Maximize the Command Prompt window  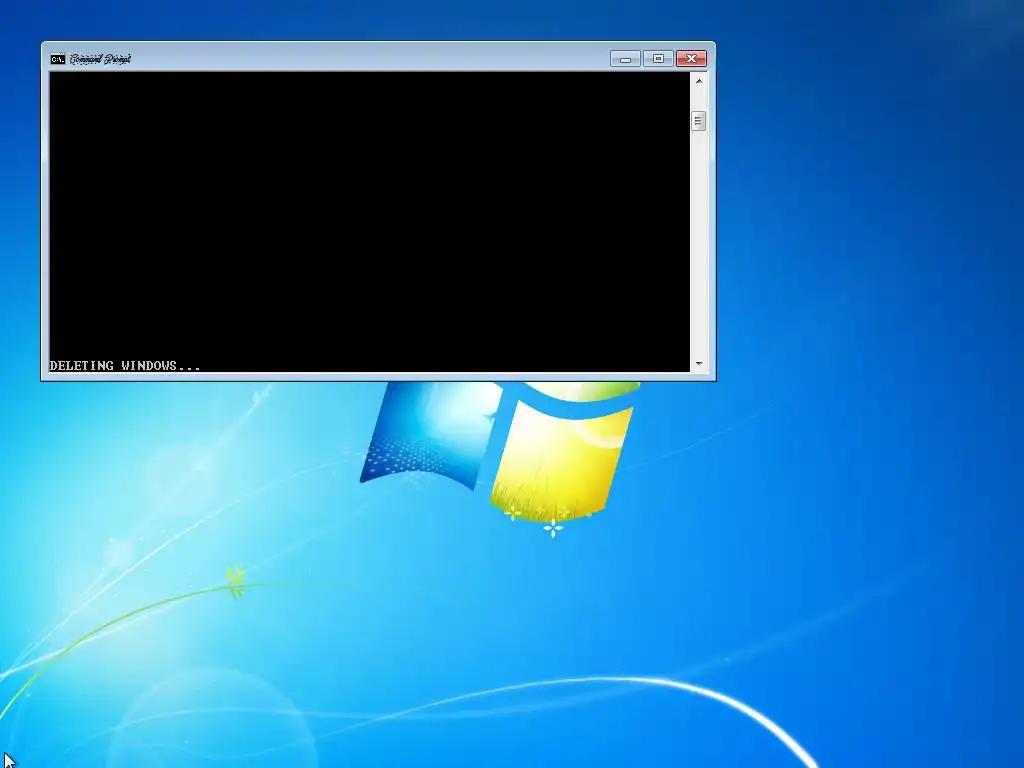658,59
